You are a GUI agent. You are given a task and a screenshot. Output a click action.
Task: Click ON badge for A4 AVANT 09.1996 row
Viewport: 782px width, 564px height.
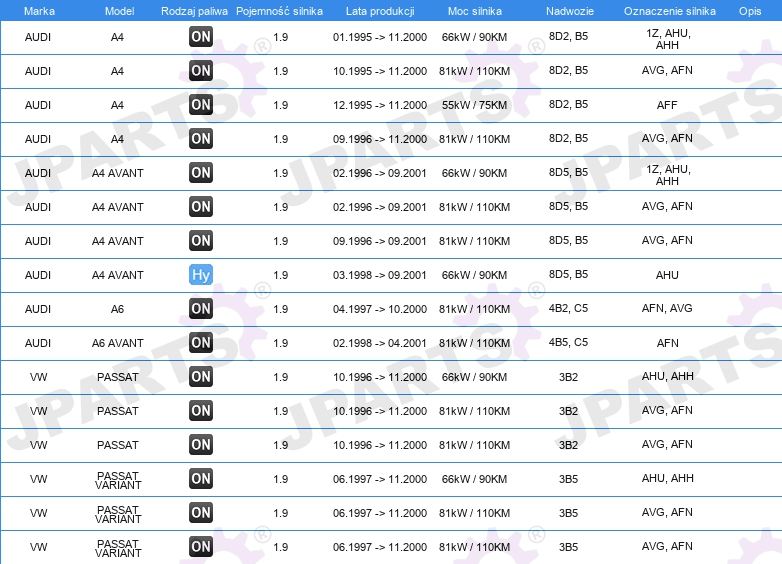pyautogui.click(x=200, y=240)
